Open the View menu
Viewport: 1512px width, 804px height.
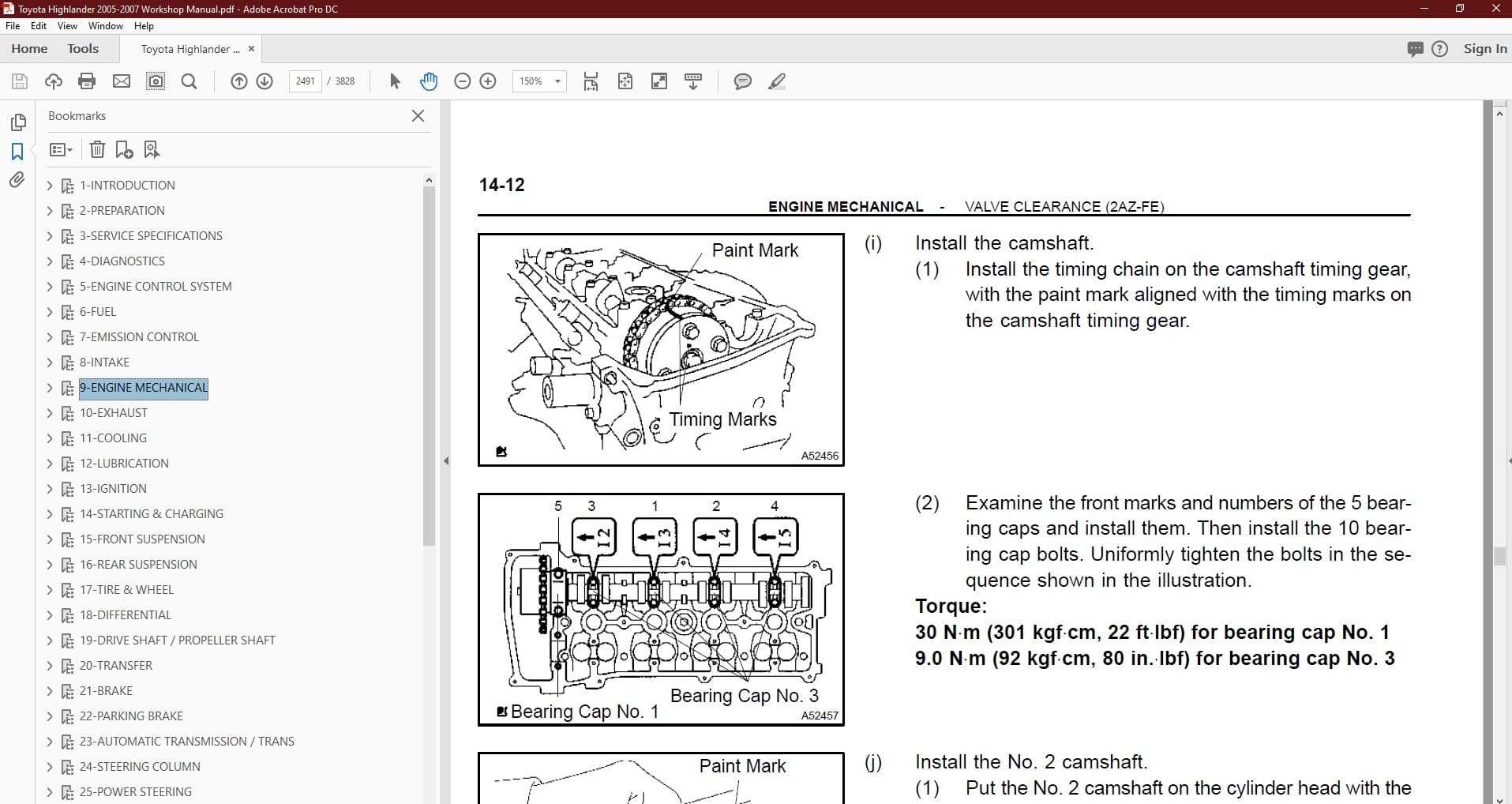pyautogui.click(x=68, y=26)
